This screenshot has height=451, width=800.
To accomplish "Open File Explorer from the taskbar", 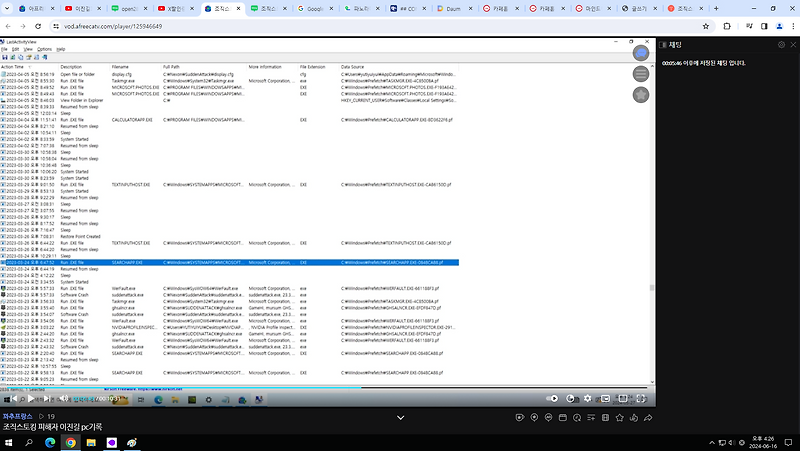I will pos(91,442).
